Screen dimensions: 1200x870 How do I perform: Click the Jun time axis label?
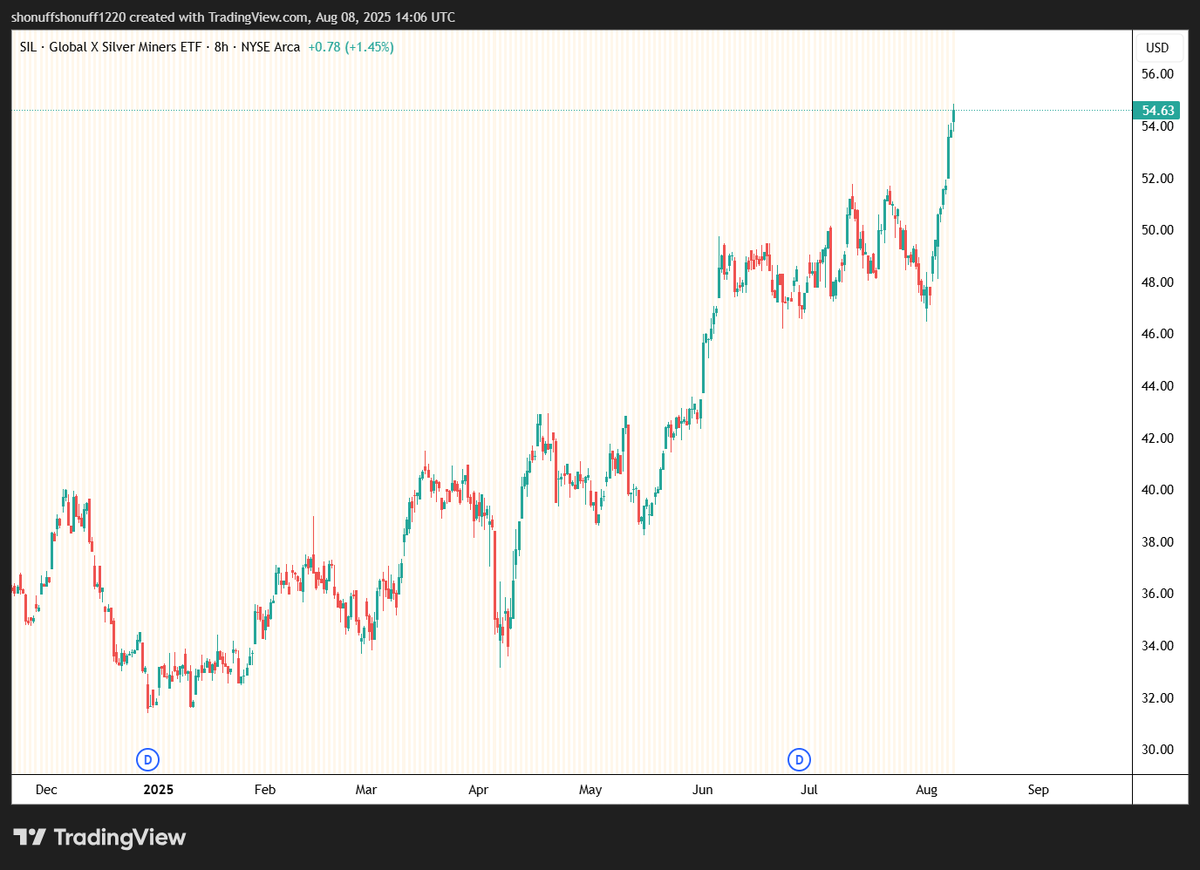703,790
